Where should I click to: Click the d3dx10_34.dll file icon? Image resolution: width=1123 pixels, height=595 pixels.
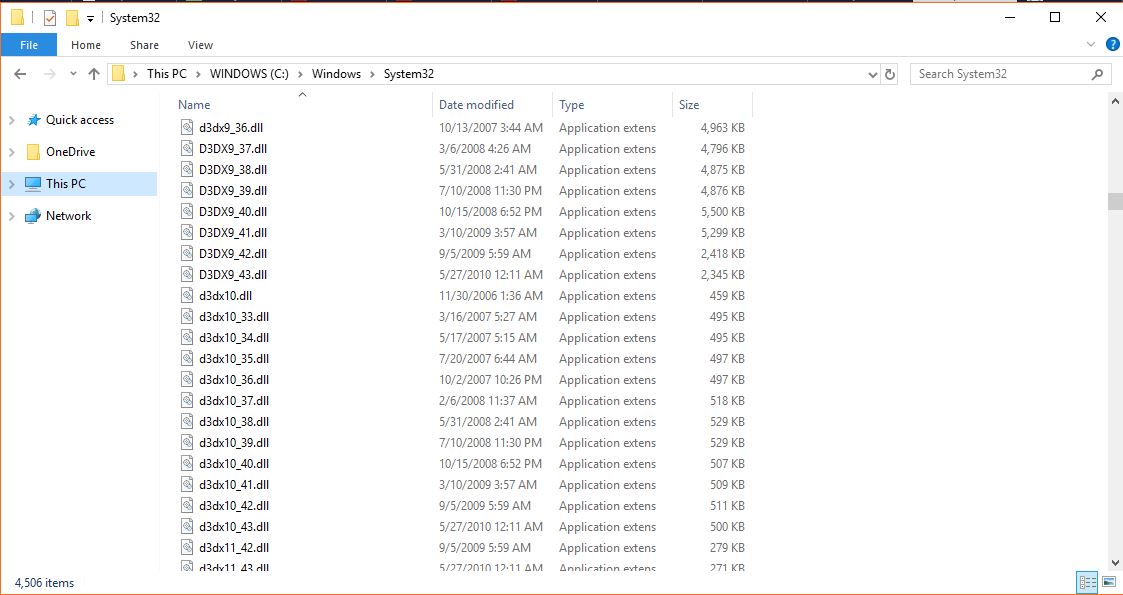[x=187, y=338]
